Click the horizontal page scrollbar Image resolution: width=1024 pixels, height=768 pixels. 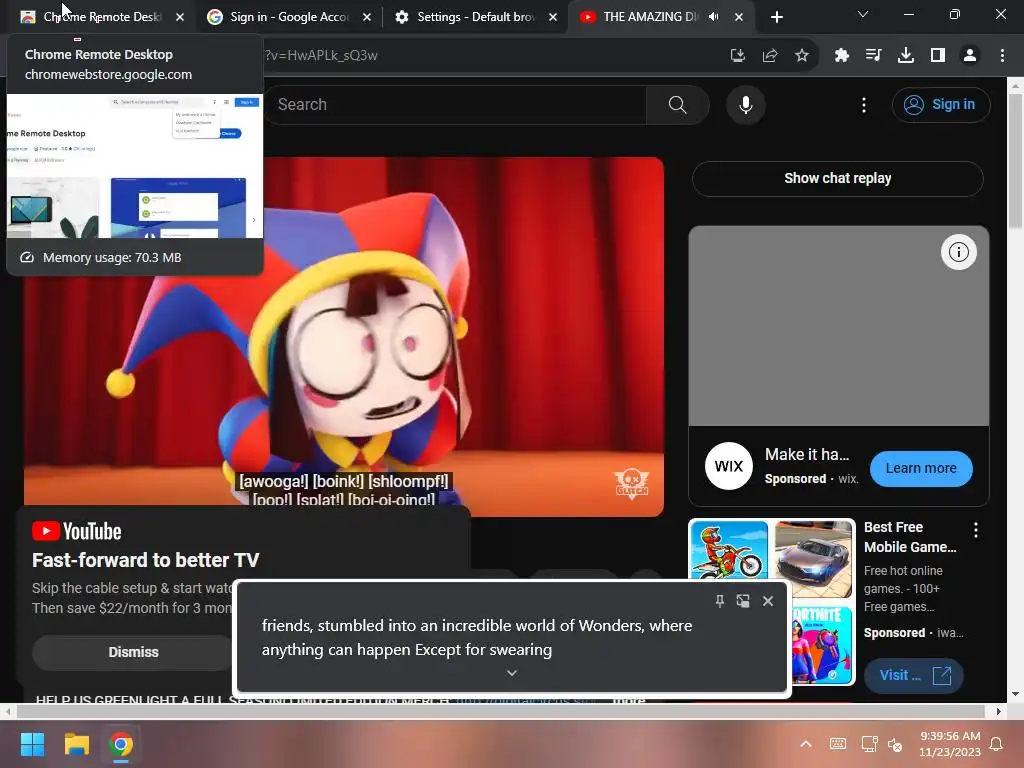(x=500, y=711)
